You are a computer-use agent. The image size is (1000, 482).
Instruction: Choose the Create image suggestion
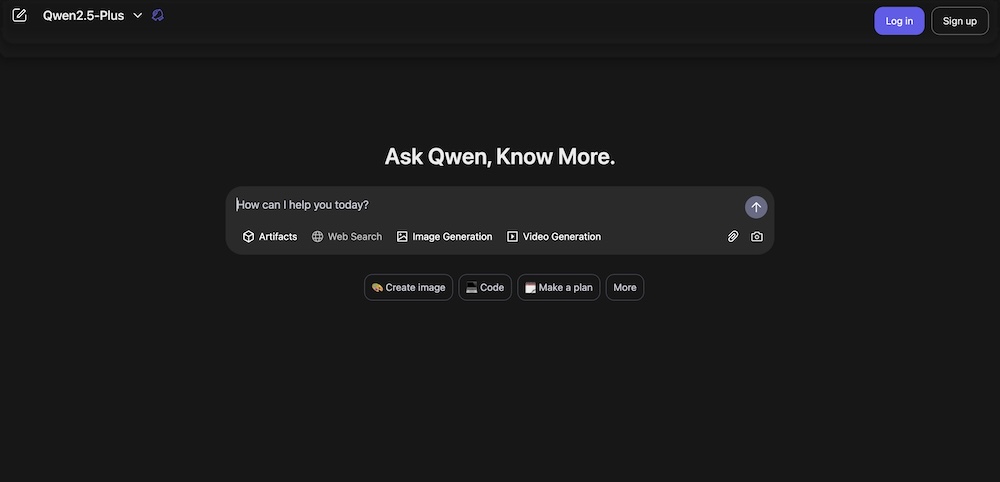[408, 288]
